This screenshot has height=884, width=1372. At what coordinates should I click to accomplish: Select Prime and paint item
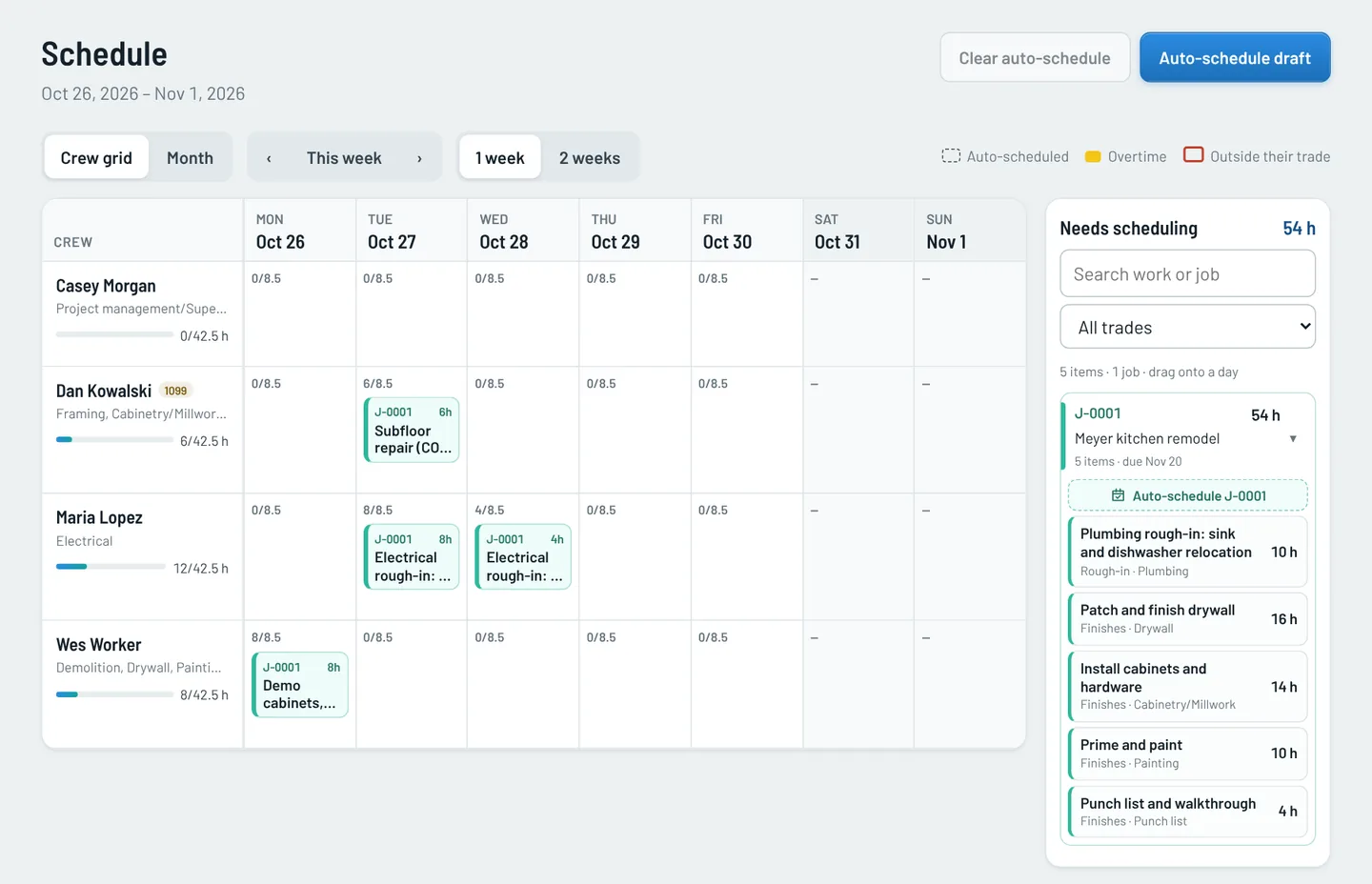pos(1187,753)
